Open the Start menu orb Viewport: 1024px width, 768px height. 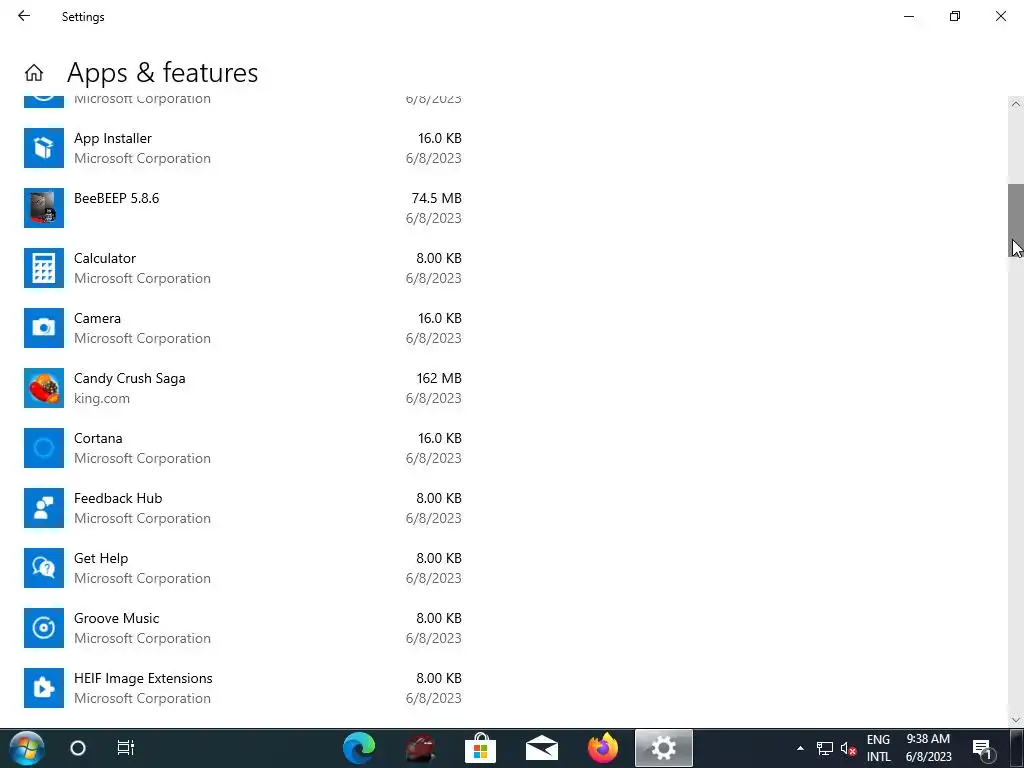pos(26,748)
